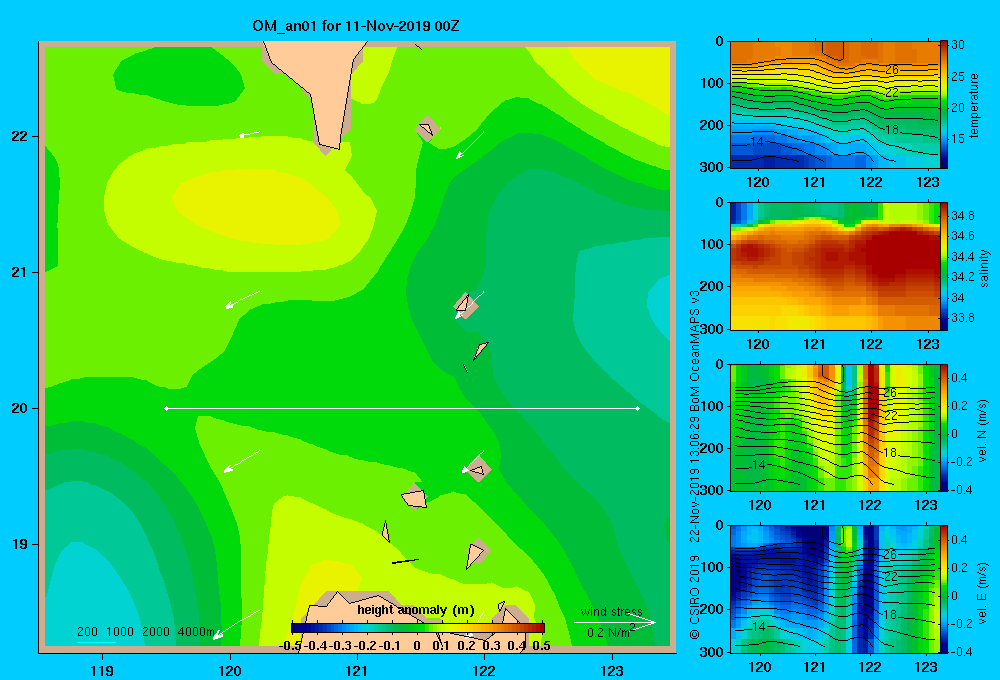Click the wind stress reference arrow in the legend
1000x680 pixels.
(615, 622)
